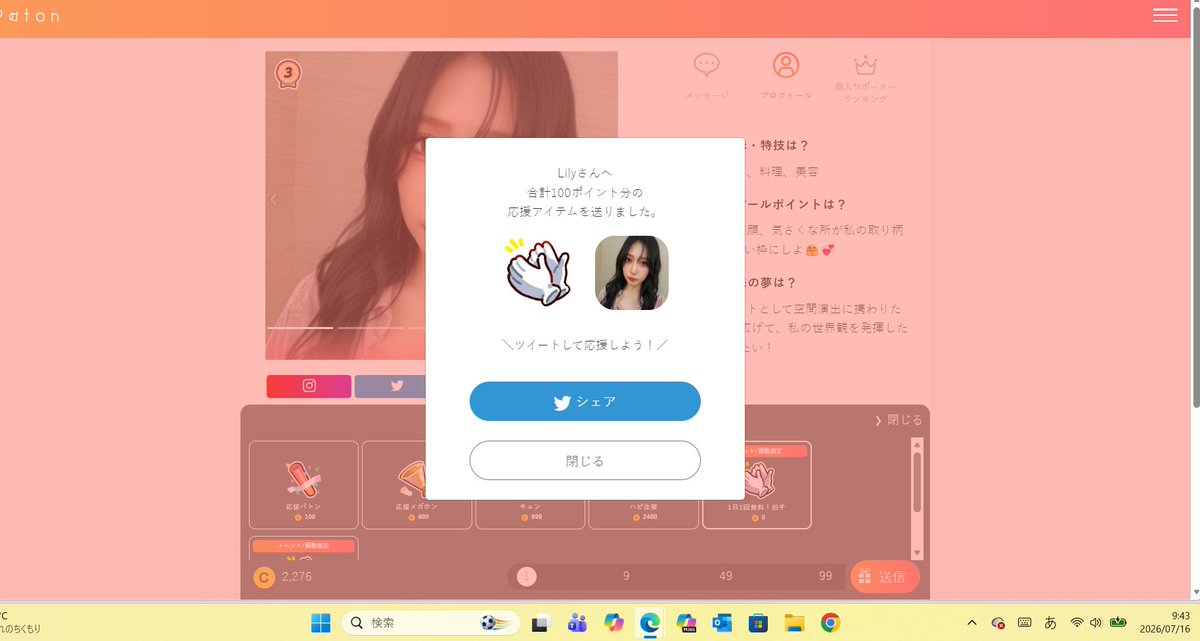1200x641 pixels.
Task: Open File Explorer from the taskbar
Action: pos(794,623)
